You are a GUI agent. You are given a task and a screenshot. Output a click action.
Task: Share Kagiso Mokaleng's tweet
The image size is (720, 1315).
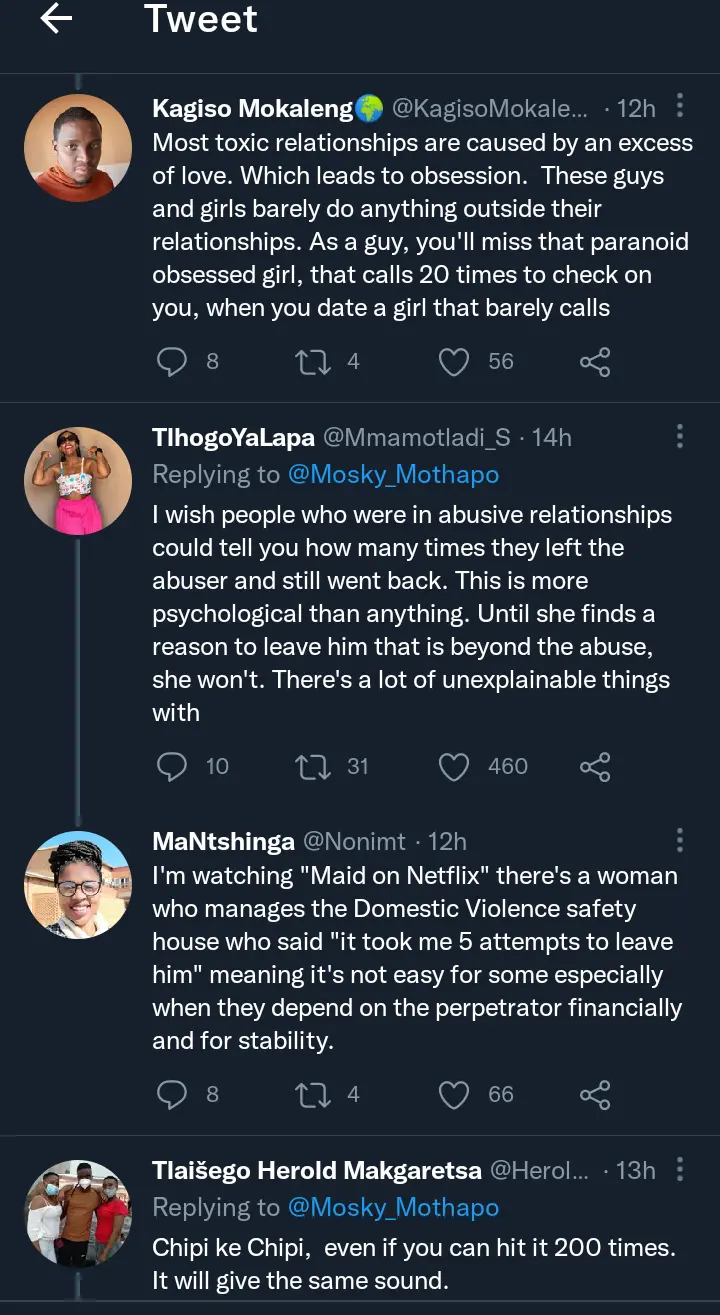595,361
